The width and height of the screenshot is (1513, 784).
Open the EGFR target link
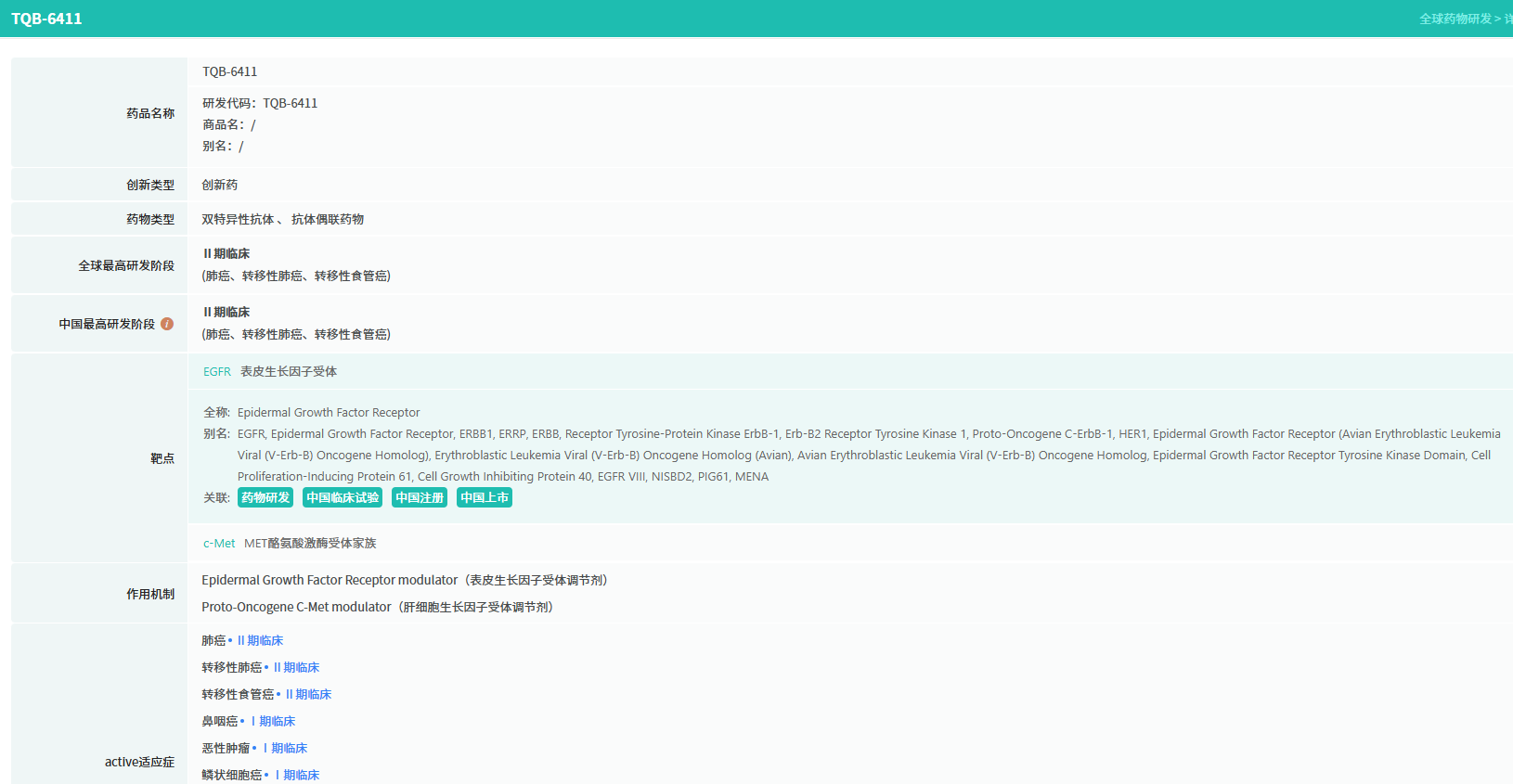coord(217,371)
